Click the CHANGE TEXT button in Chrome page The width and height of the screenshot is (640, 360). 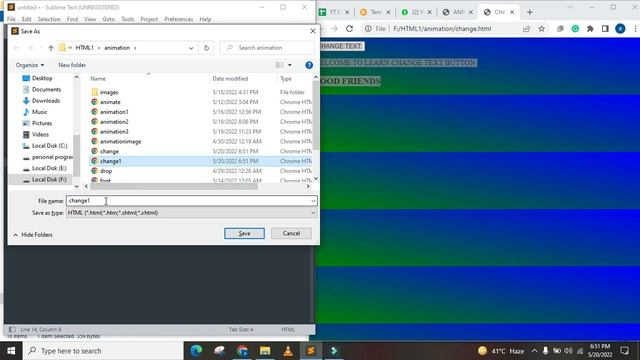(342, 46)
